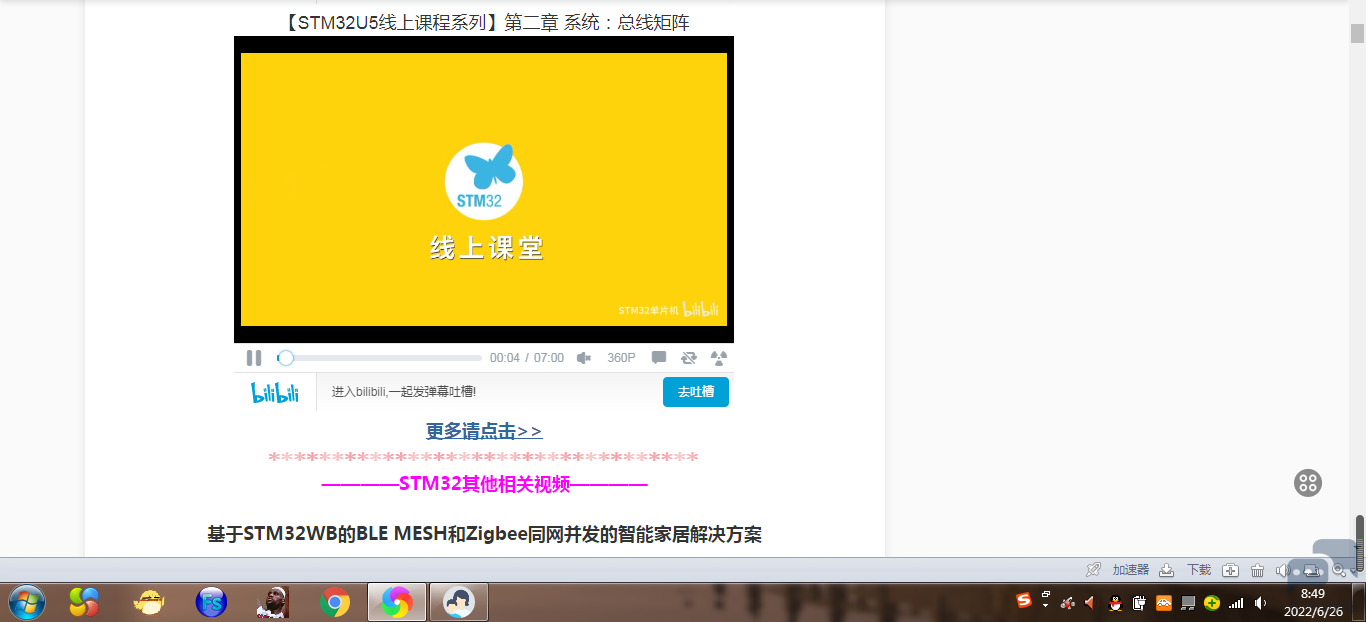Click the 去吐槽 button

(x=696, y=392)
